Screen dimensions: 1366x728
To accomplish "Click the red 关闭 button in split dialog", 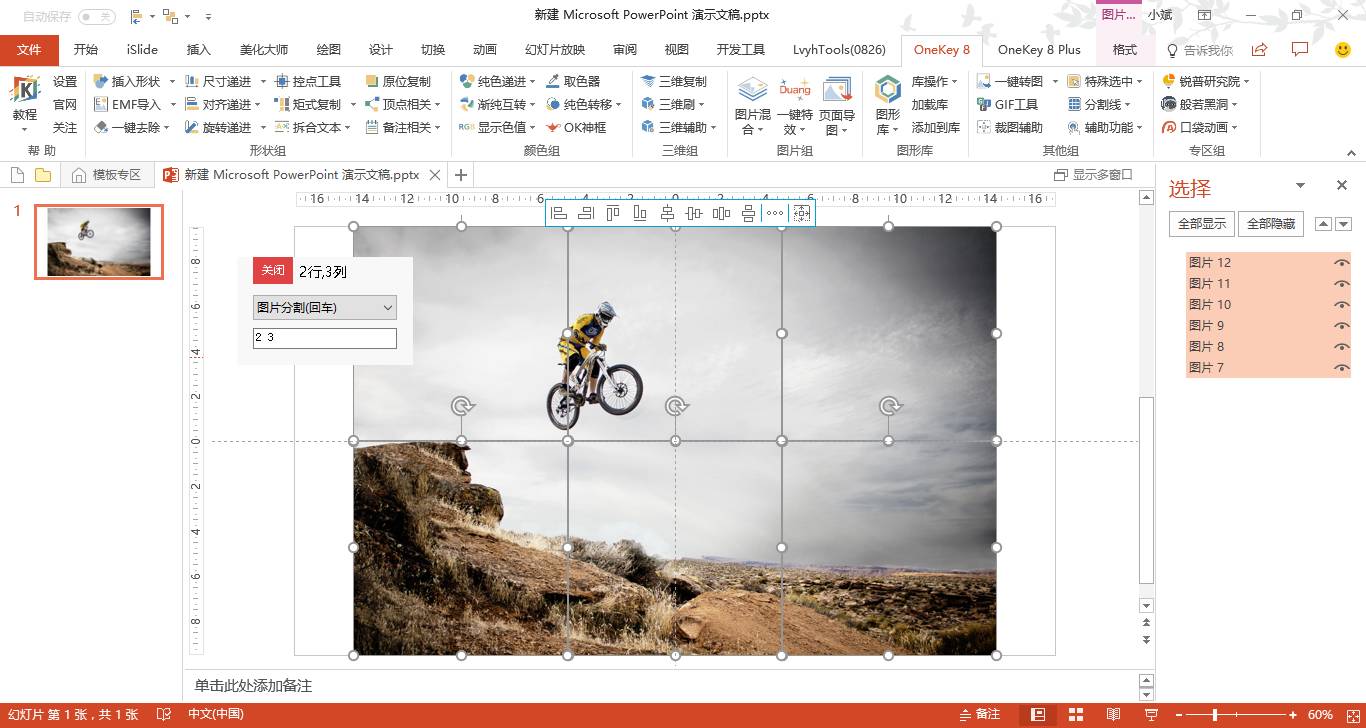I will click(273, 271).
